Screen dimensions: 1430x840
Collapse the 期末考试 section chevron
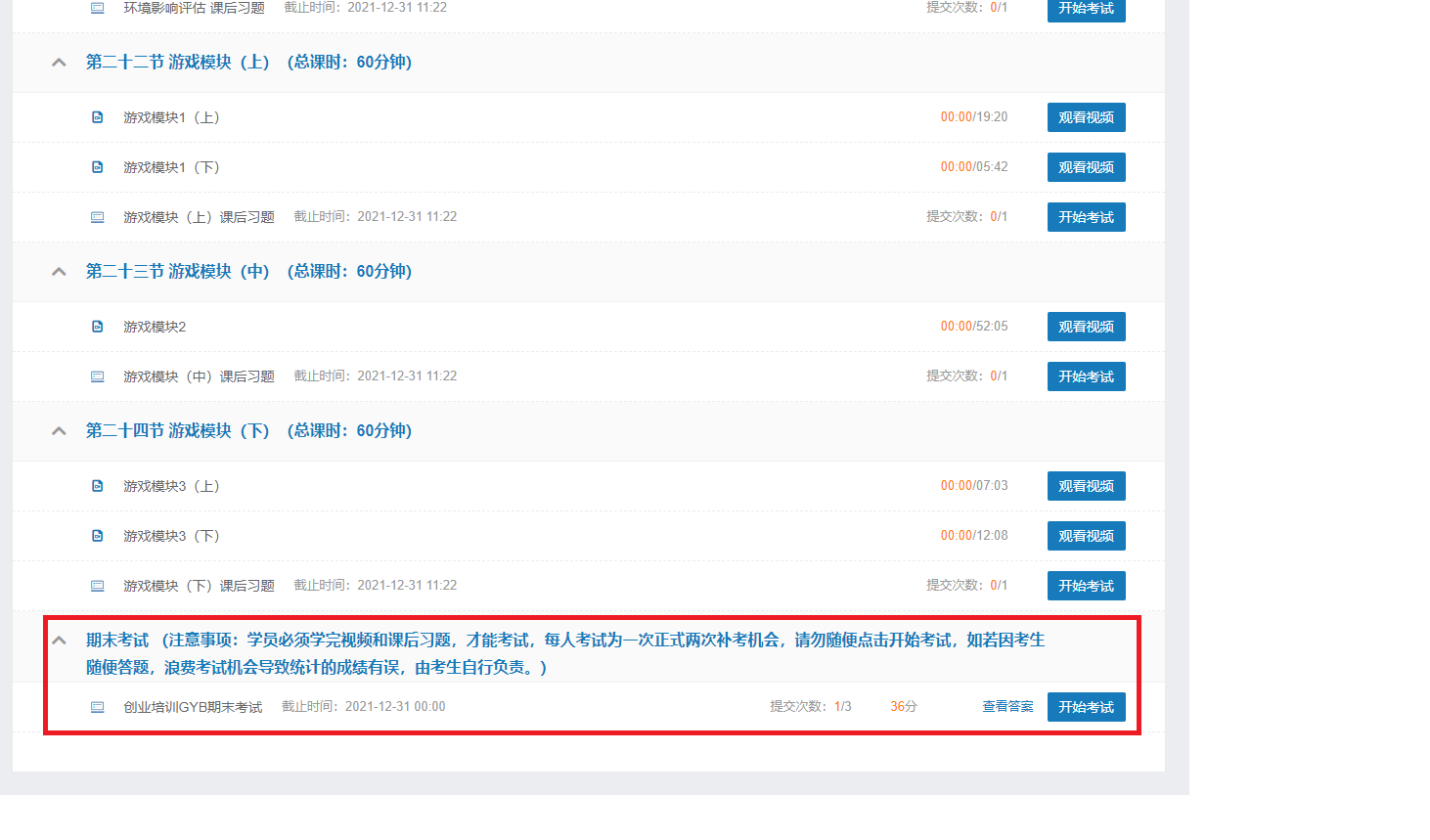point(59,641)
